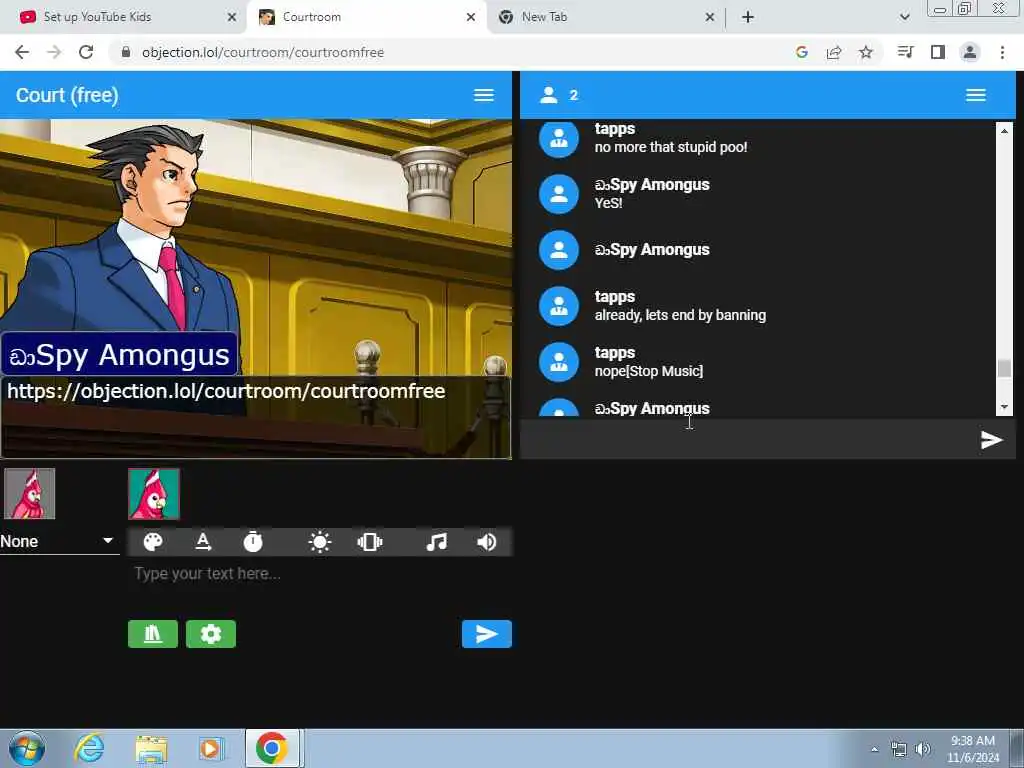Click tapps avatar beside stupid poo message
The width and height of the screenshot is (1024, 768).
tap(559, 138)
